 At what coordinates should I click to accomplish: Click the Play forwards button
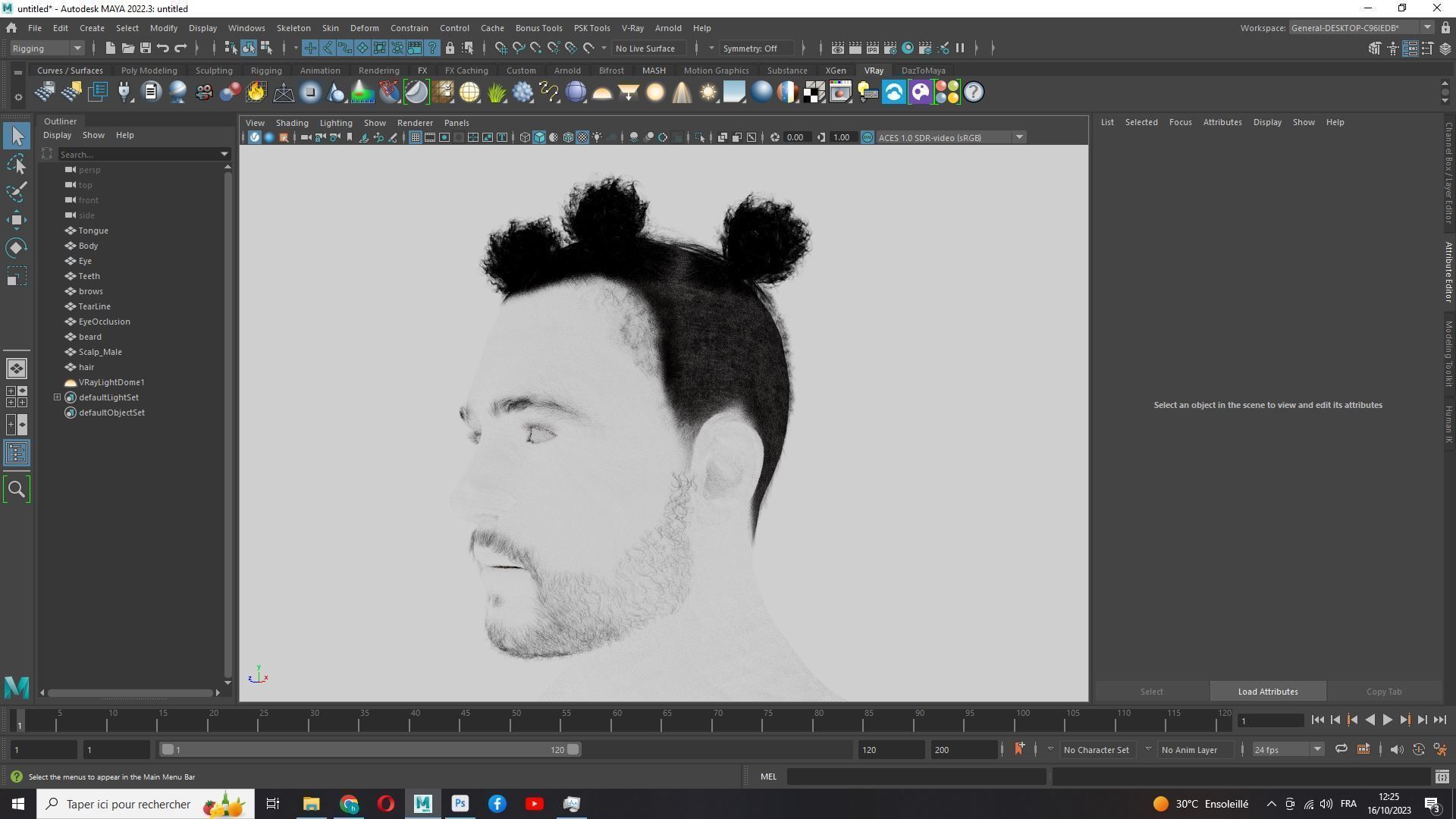1387,720
